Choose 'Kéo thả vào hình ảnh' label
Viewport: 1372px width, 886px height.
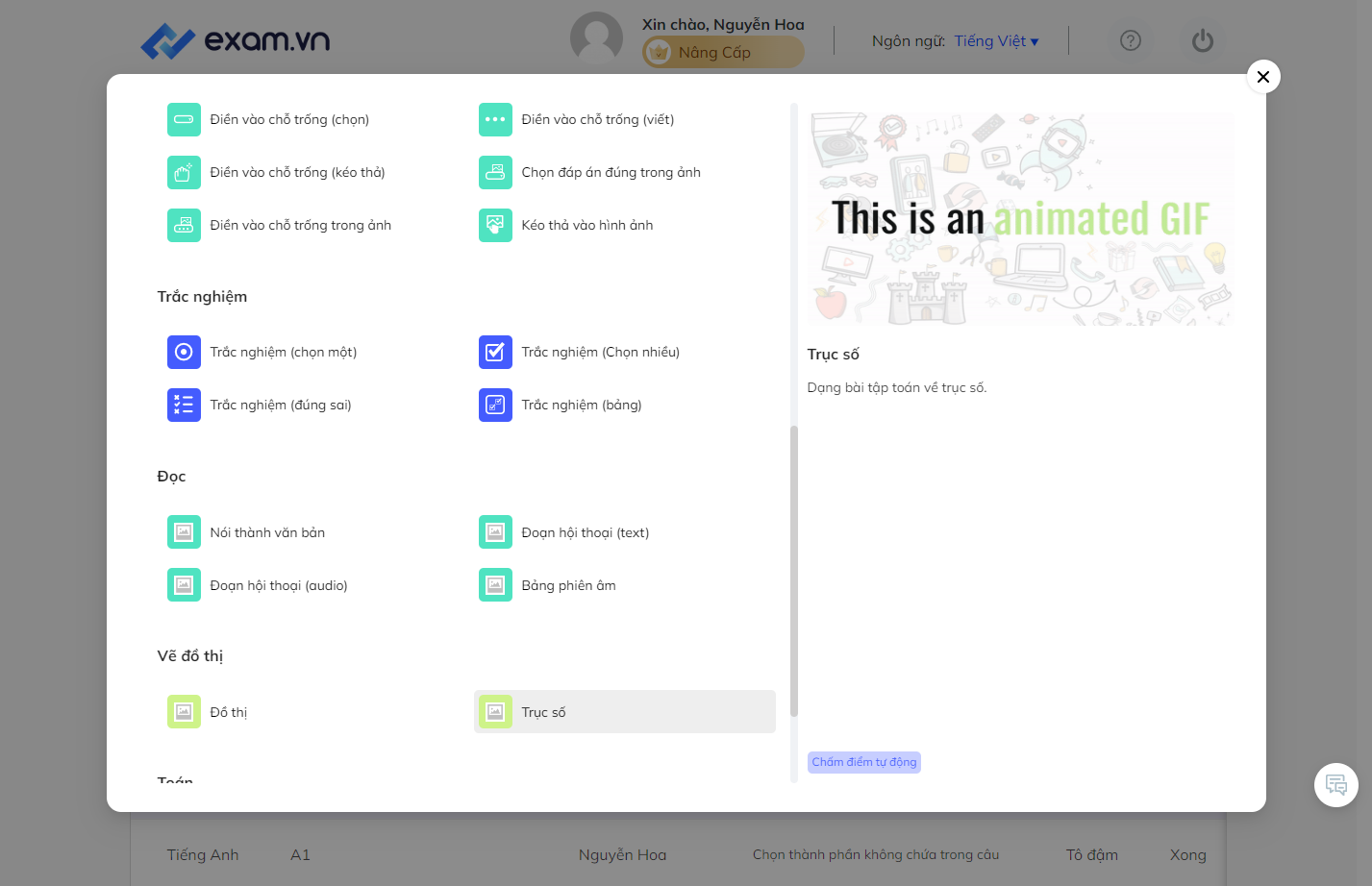587,226
